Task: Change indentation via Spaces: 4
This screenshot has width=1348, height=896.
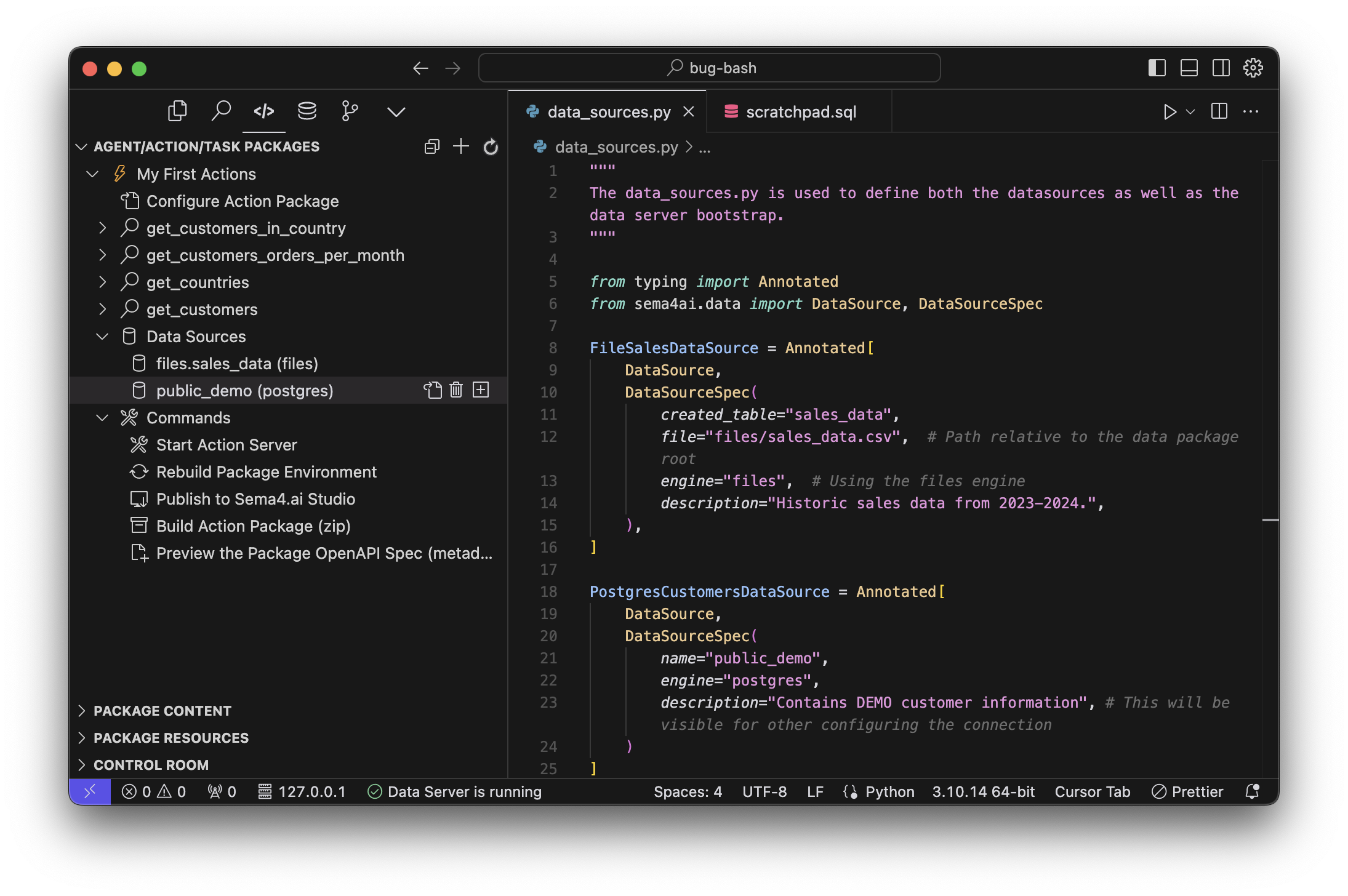Action: tap(688, 791)
